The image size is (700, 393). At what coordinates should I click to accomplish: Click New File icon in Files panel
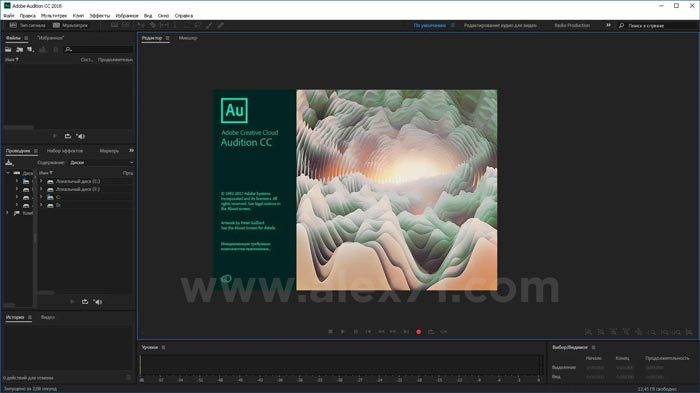coord(30,50)
